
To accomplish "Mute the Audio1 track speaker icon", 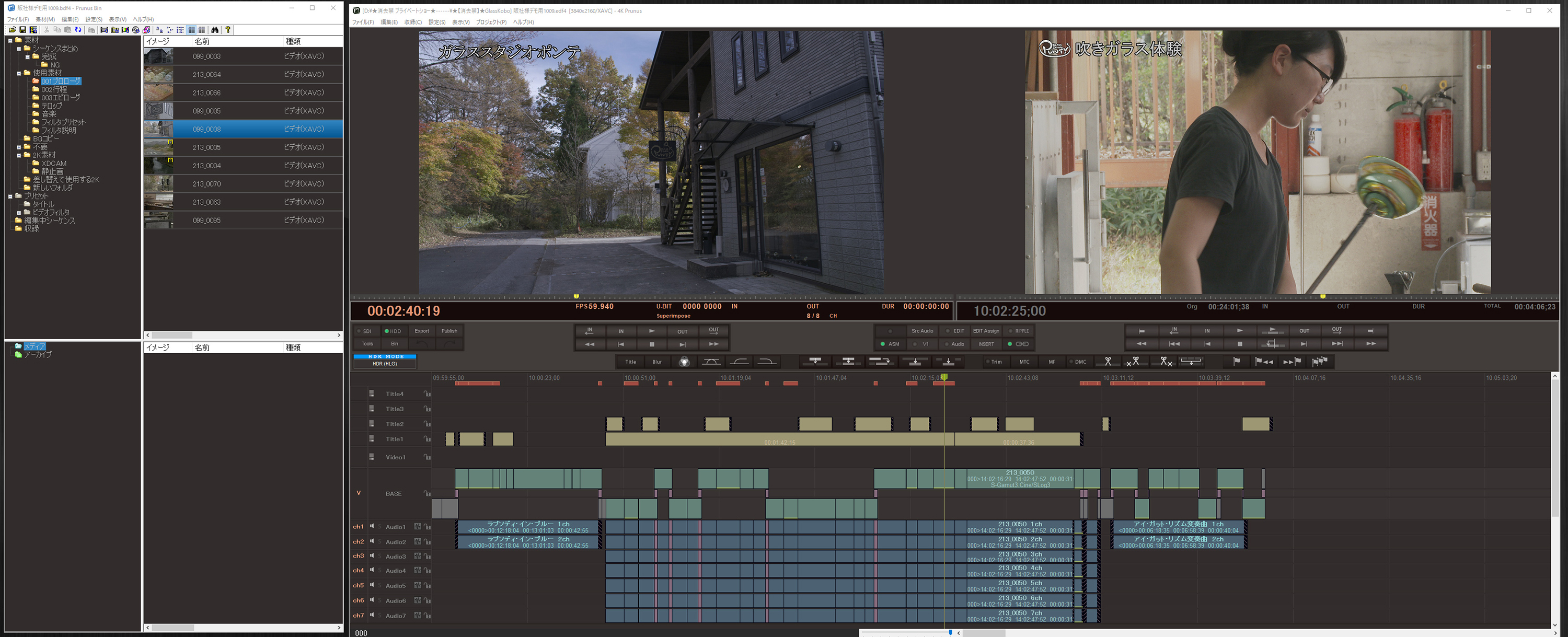I will 372,526.
